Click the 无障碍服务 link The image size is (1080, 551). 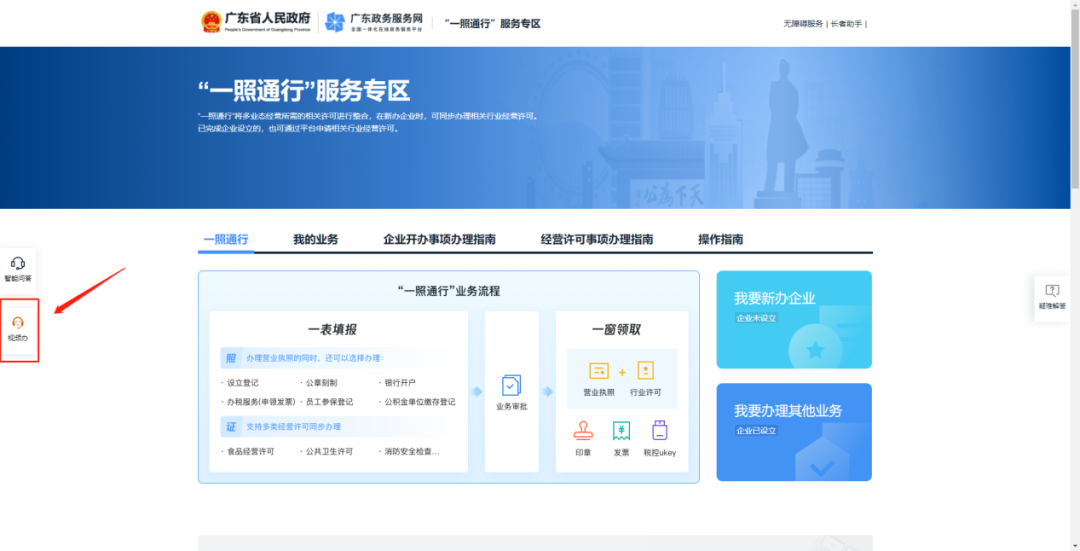803,23
